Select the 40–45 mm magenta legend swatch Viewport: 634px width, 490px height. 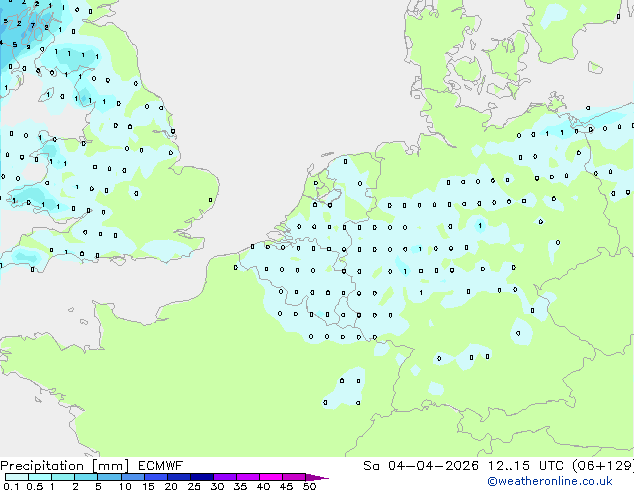[271, 477]
